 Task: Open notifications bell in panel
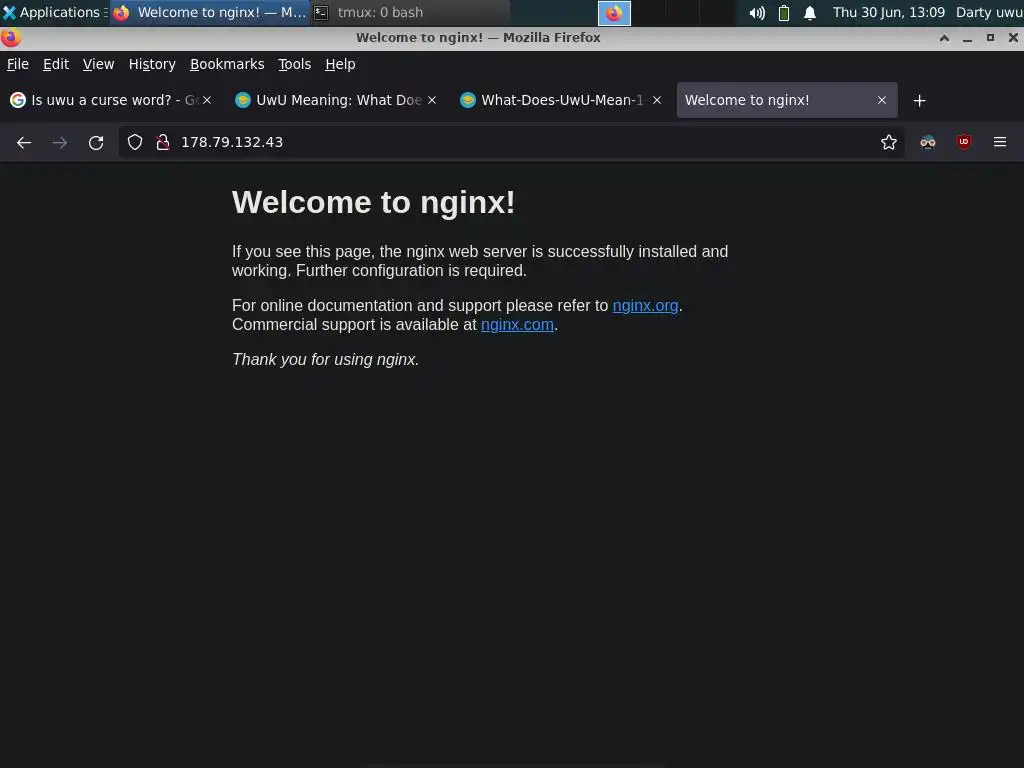point(810,13)
